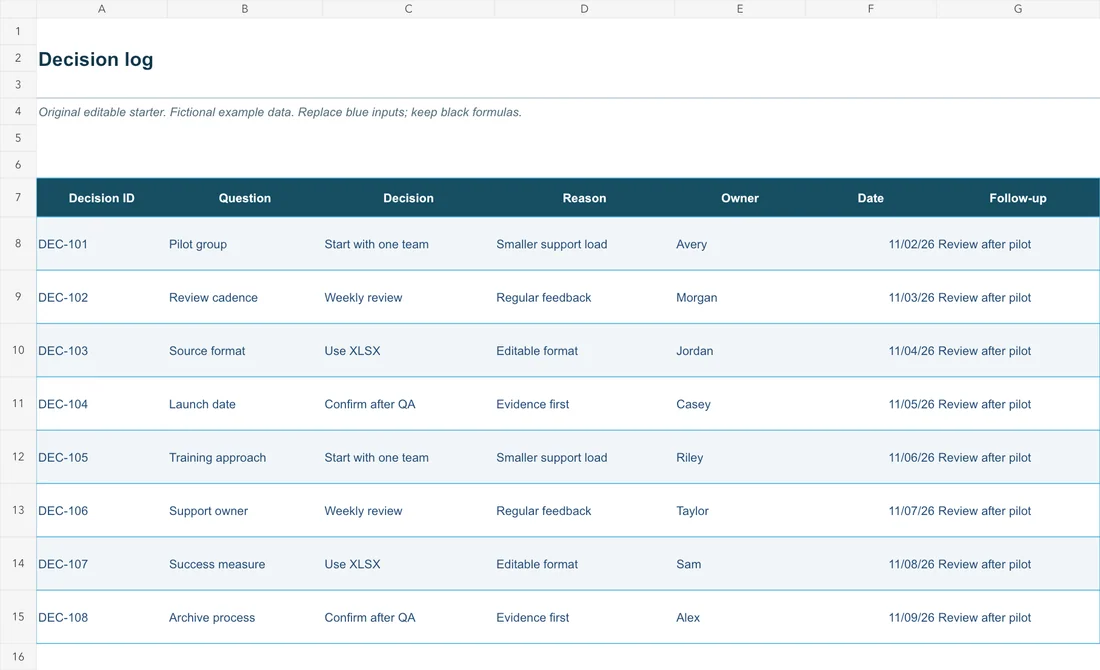Screen dimensions: 1100x670
Task: Select column G header letter
Action: click(1018, 9)
